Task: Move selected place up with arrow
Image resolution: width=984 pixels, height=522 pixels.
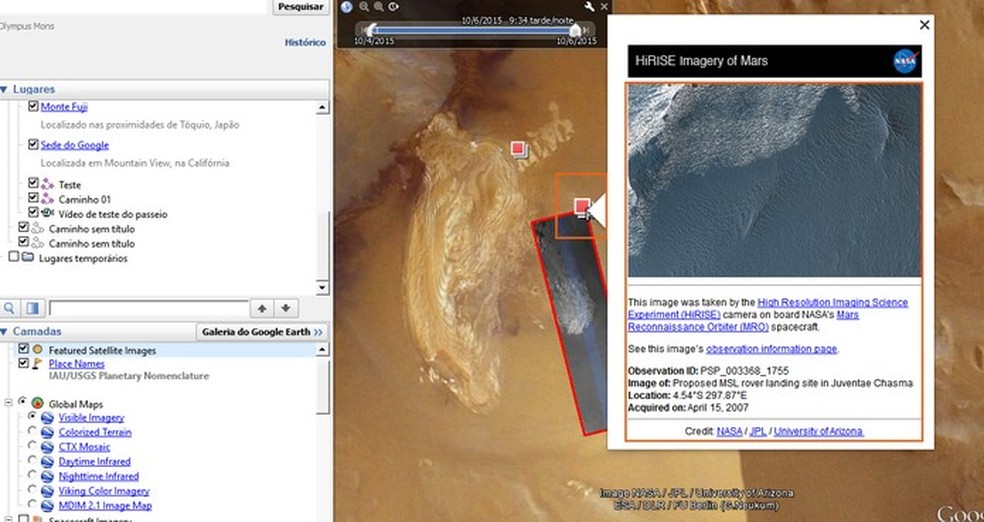Action: [262, 308]
